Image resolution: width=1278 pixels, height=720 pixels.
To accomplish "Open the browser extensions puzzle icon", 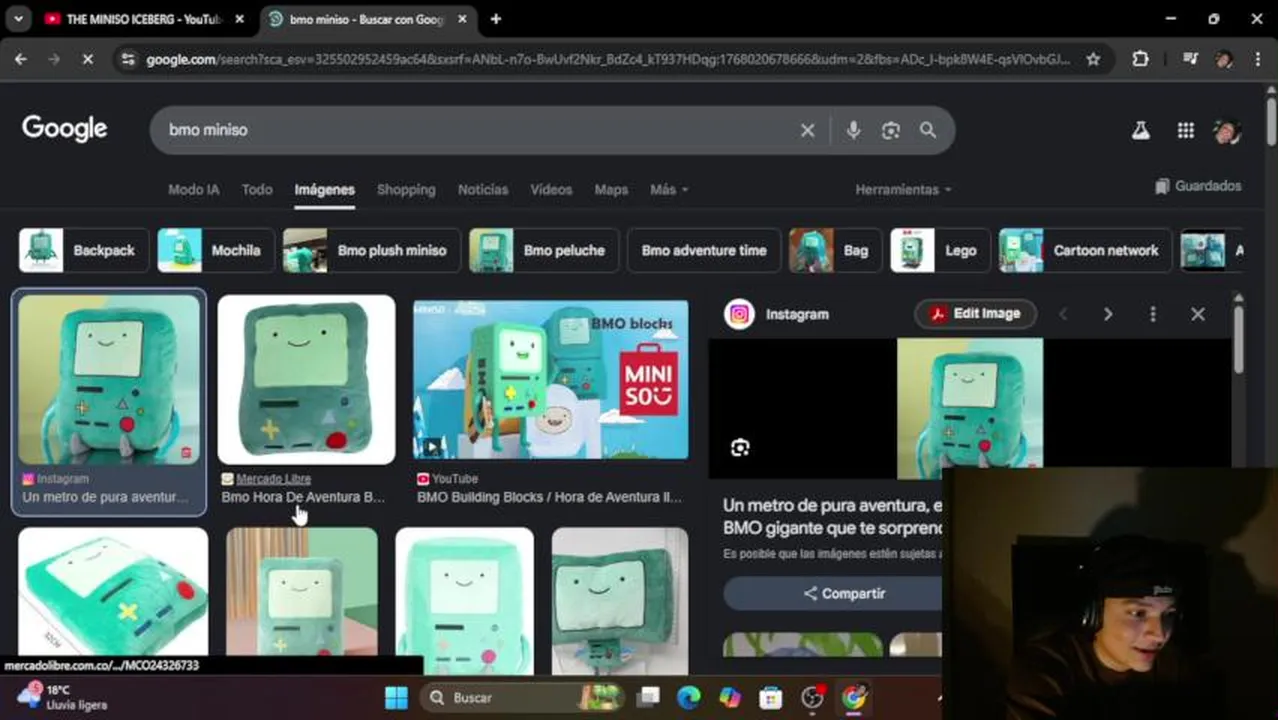I will tap(1140, 59).
